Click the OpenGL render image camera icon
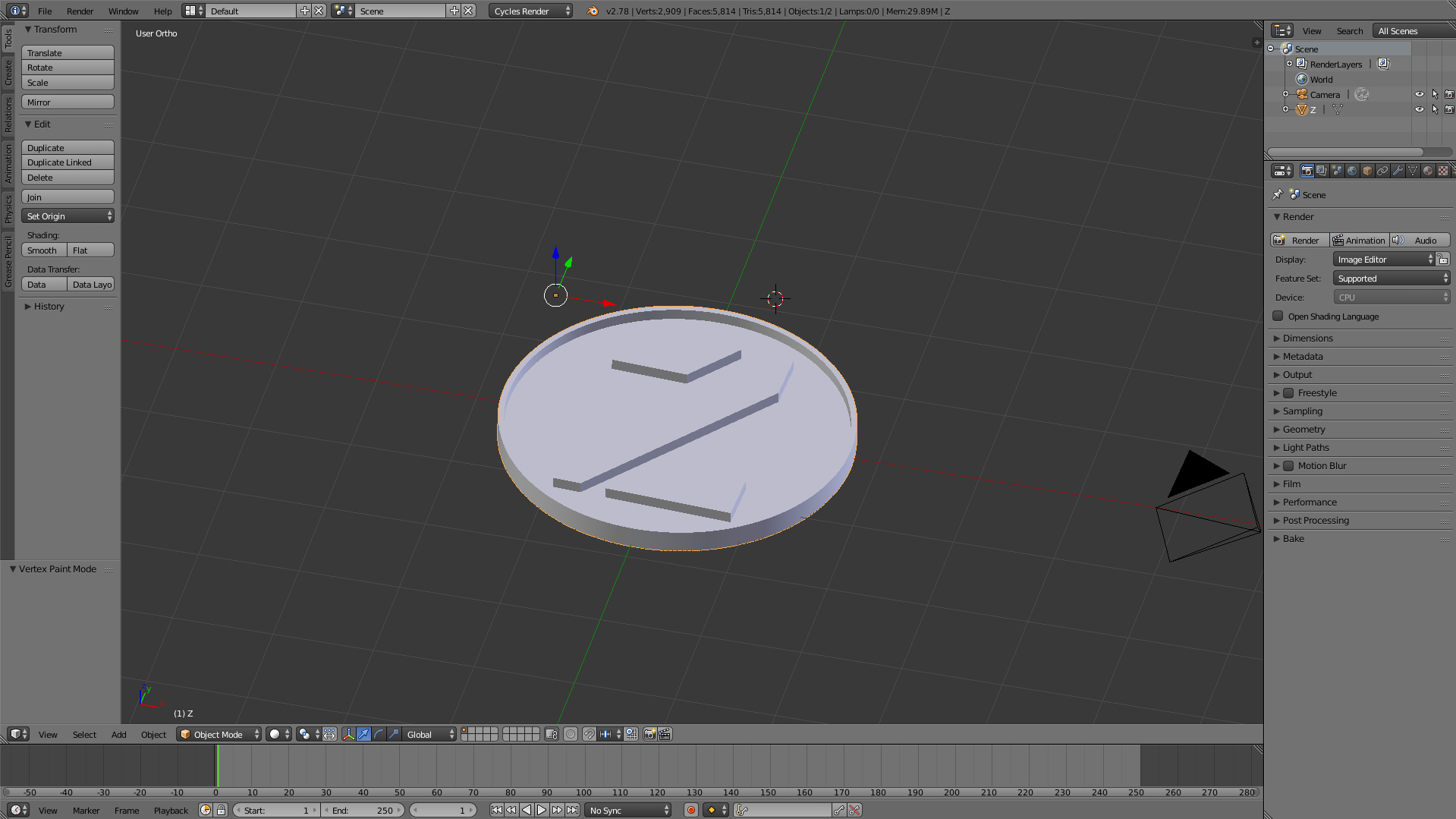Viewport: 1456px width, 819px height. pyautogui.click(x=649, y=734)
